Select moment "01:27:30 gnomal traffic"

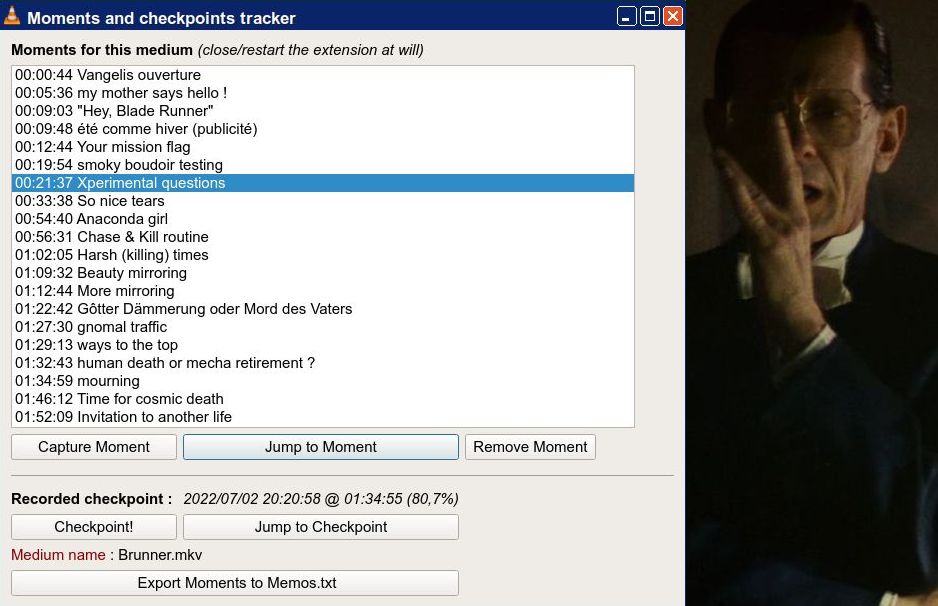click(x=323, y=327)
